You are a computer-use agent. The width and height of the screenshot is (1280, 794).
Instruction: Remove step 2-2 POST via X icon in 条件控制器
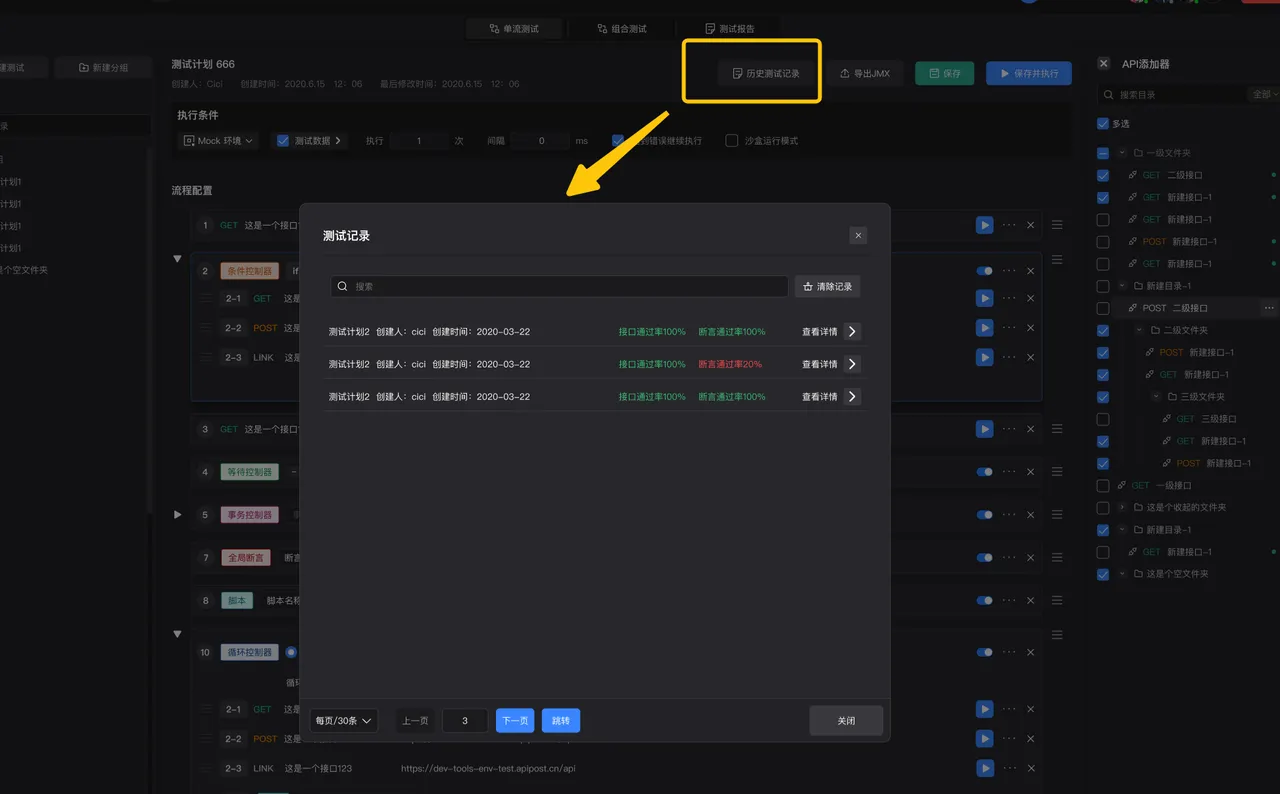1031,328
